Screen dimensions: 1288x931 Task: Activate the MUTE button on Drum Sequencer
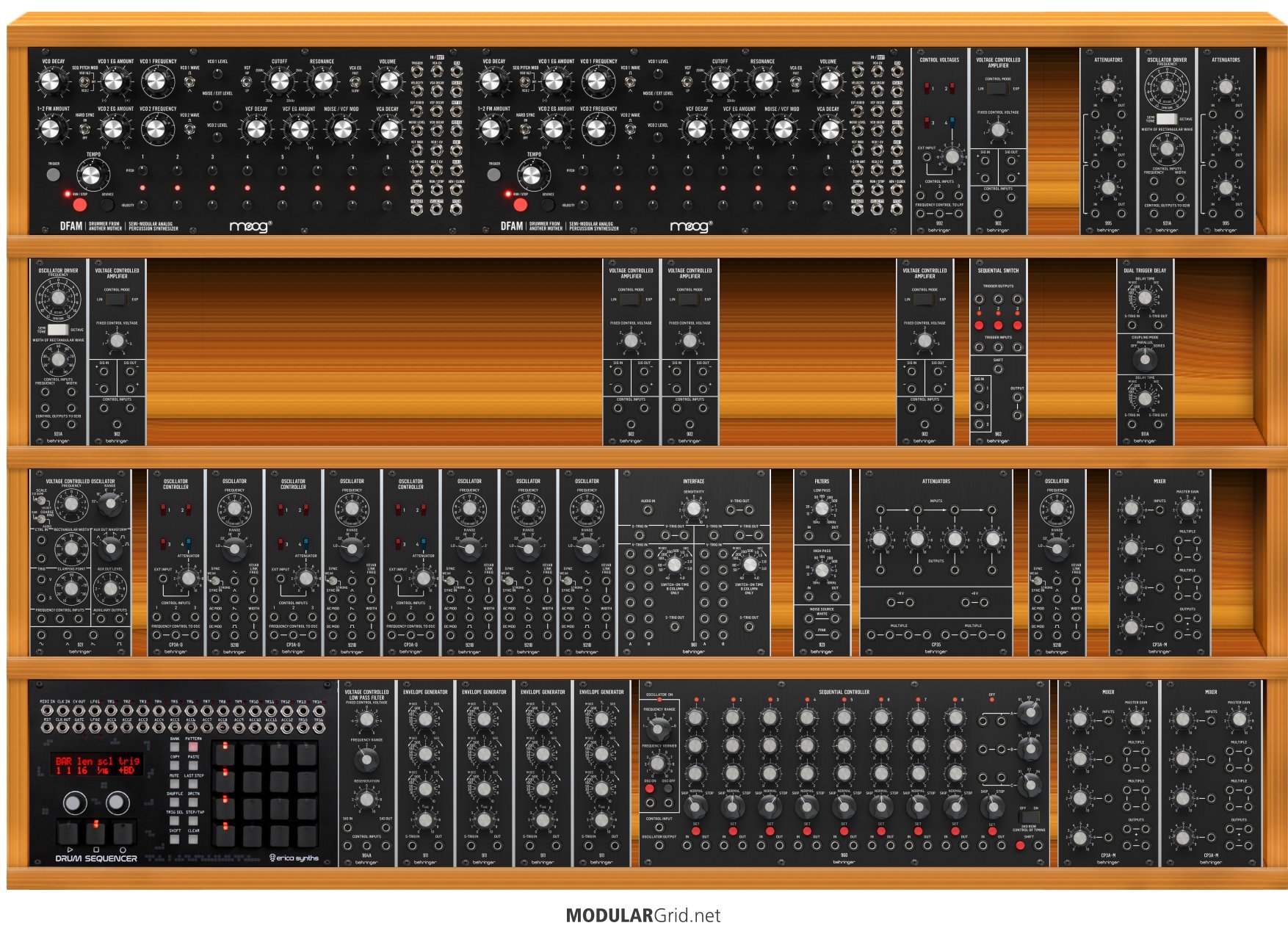(175, 783)
